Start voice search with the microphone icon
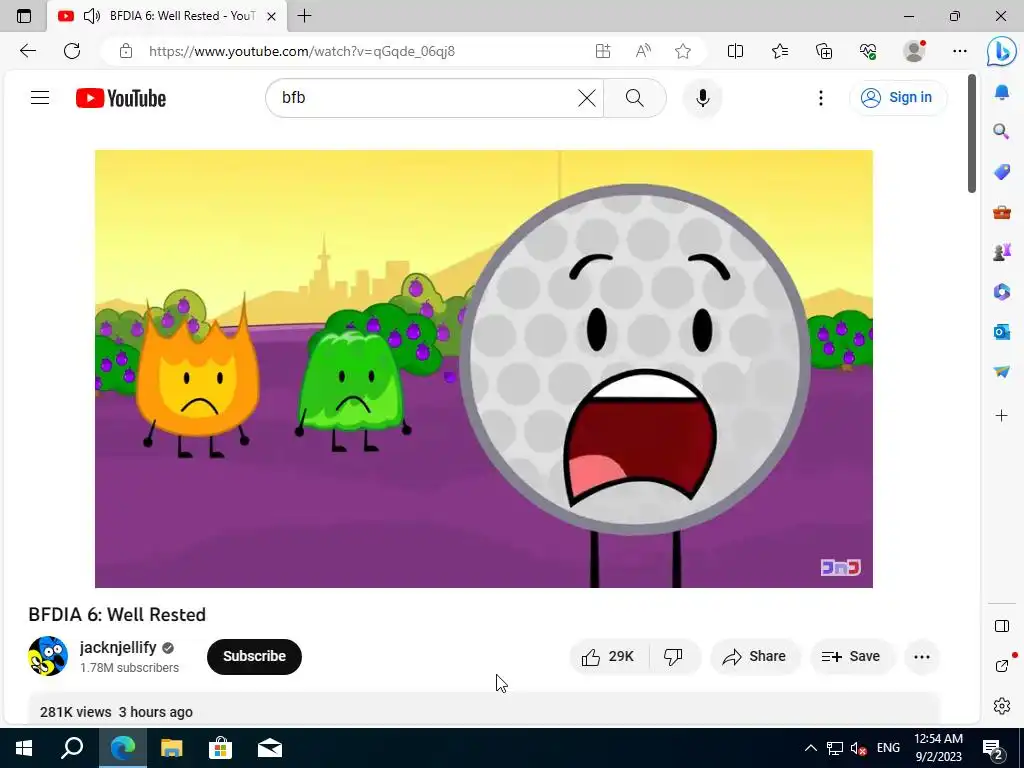1024x768 pixels. pos(703,98)
